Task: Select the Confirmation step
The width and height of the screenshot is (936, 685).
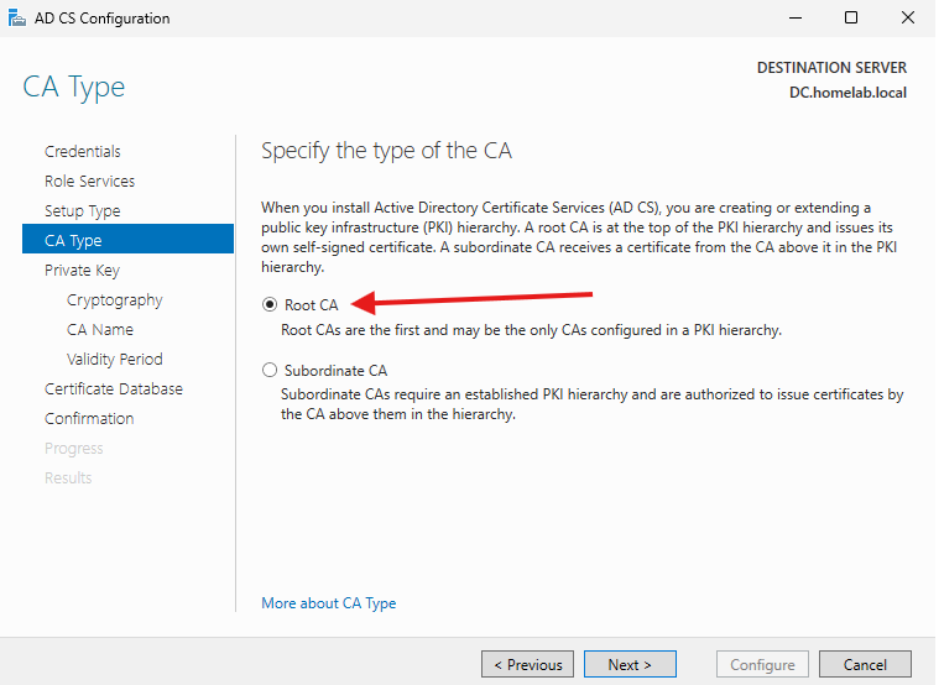Action: point(89,418)
